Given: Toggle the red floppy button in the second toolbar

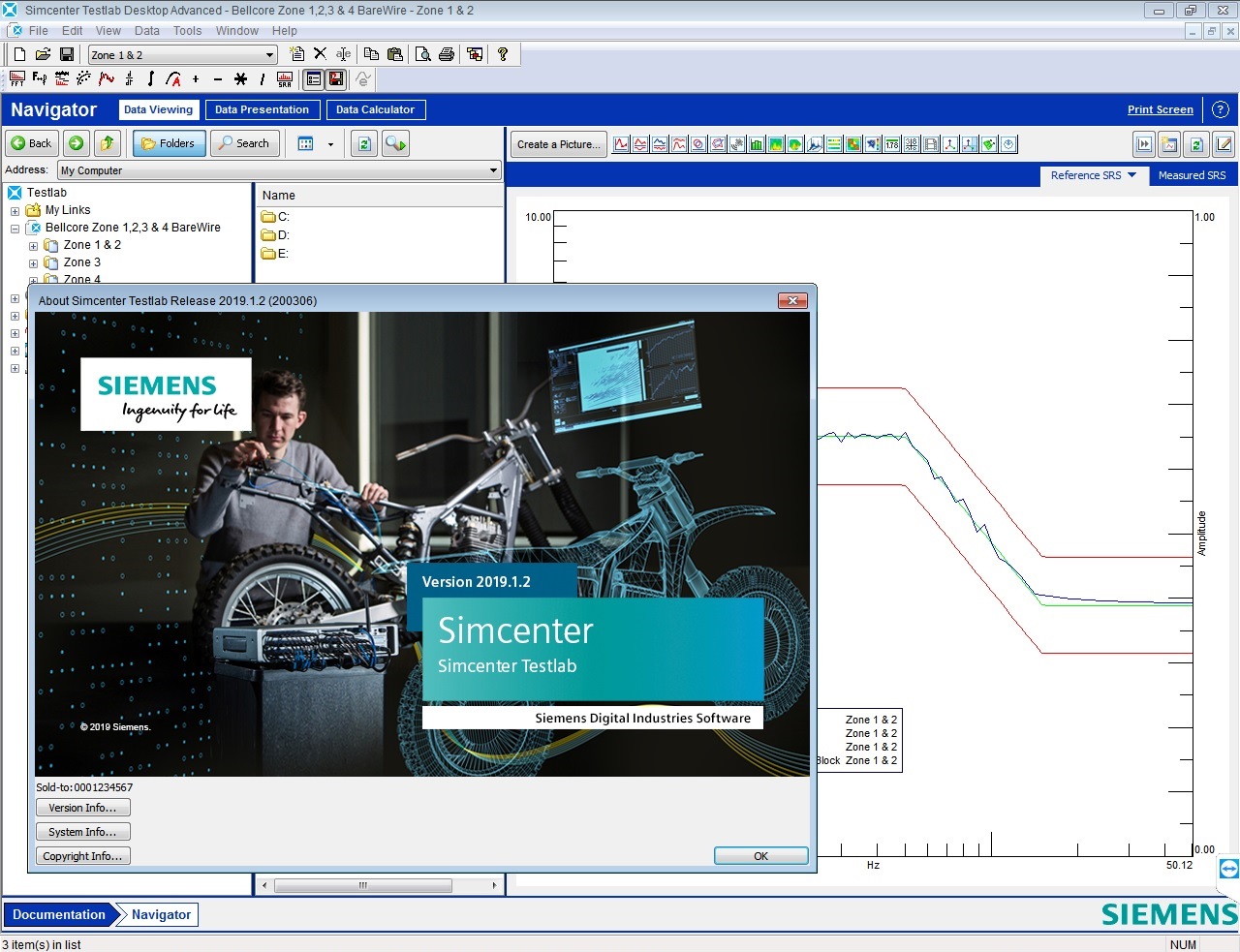Looking at the screenshot, I should (x=336, y=79).
